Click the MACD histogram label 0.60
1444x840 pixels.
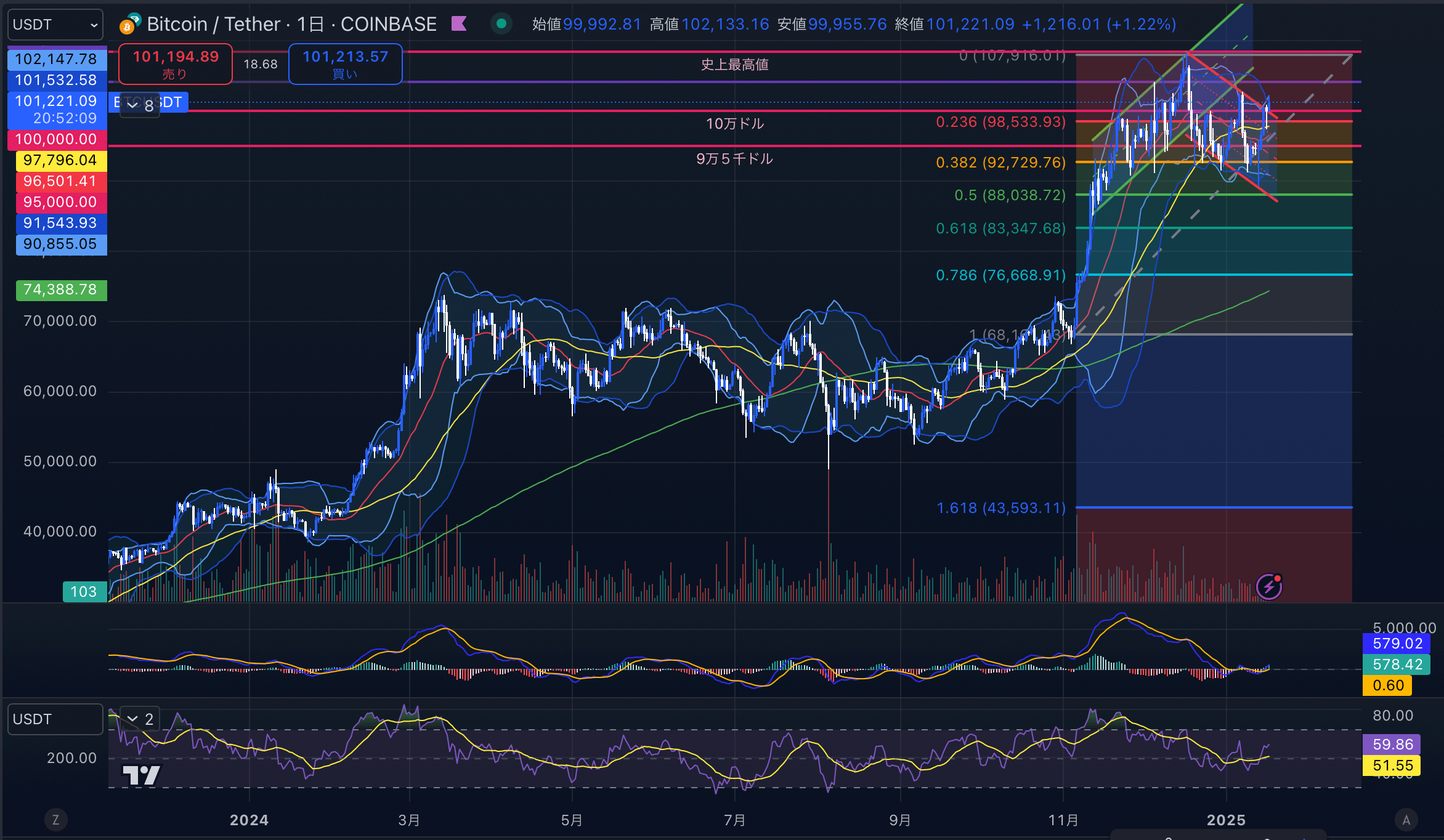(x=1387, y=685)
